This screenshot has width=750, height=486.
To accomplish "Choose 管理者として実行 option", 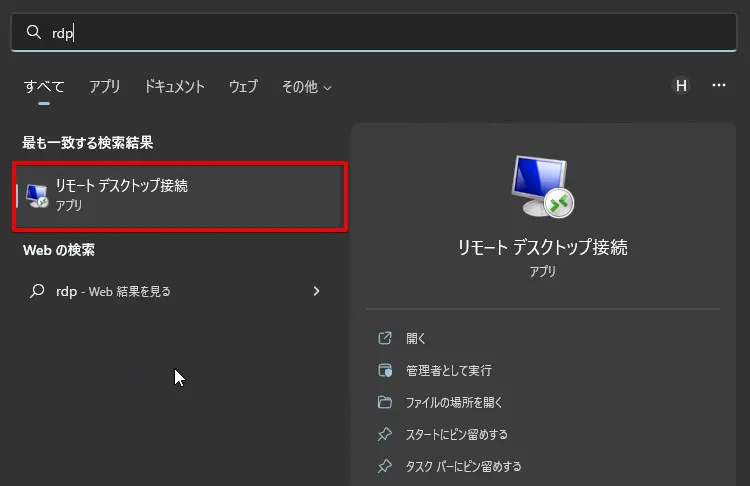I will pyautogui.click(x=448, y=371).
